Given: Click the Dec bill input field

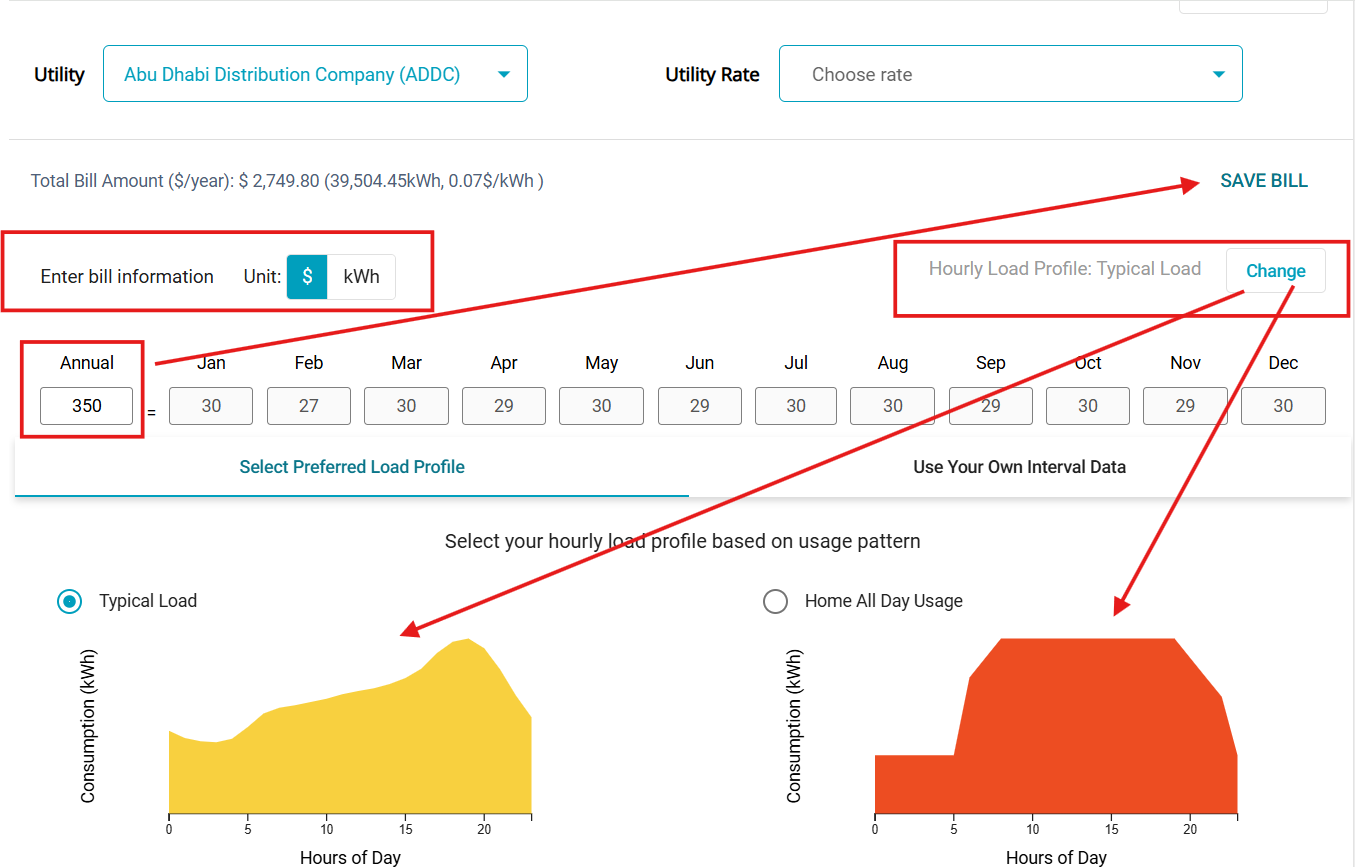Looking at the screenshot, I should coord(1283,406).
